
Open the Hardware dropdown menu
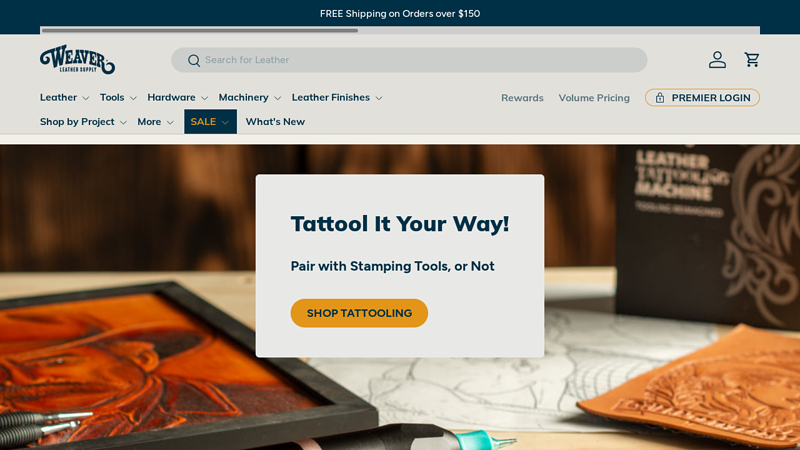[x=178, y=97]
